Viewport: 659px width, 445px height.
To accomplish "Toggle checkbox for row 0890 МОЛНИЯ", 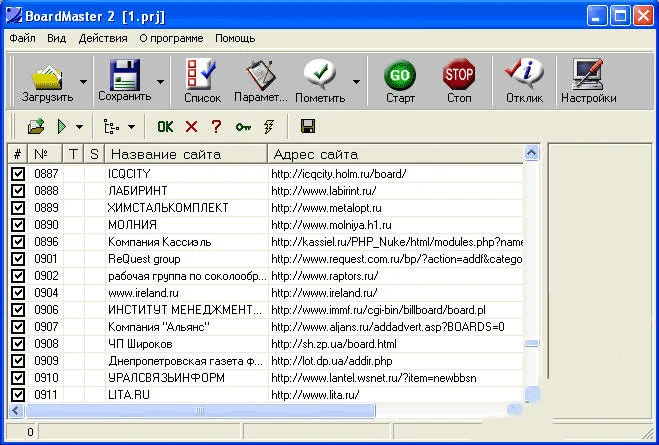I will click(x=18, y=225).
